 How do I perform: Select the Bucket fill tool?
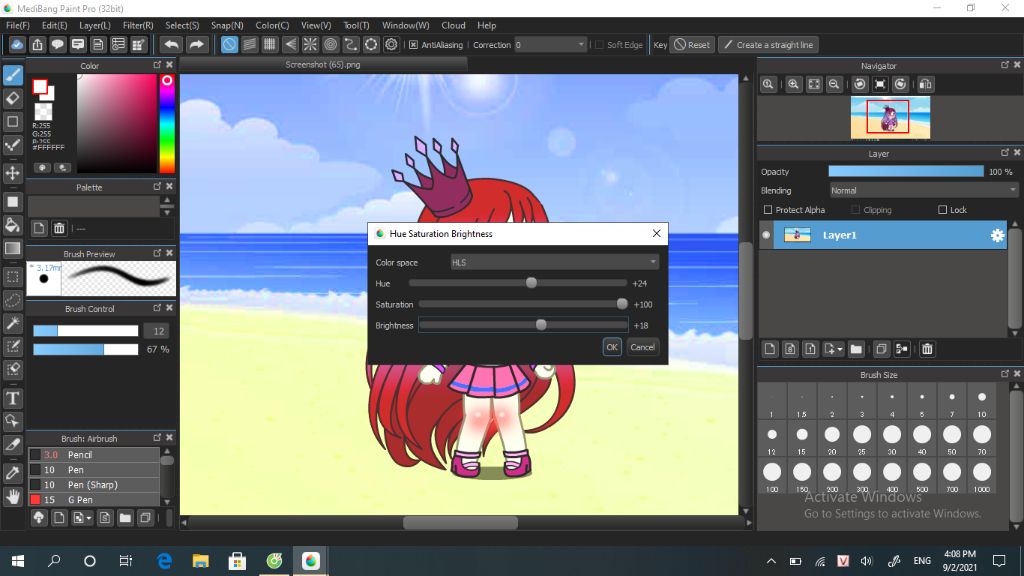[12, 225]
